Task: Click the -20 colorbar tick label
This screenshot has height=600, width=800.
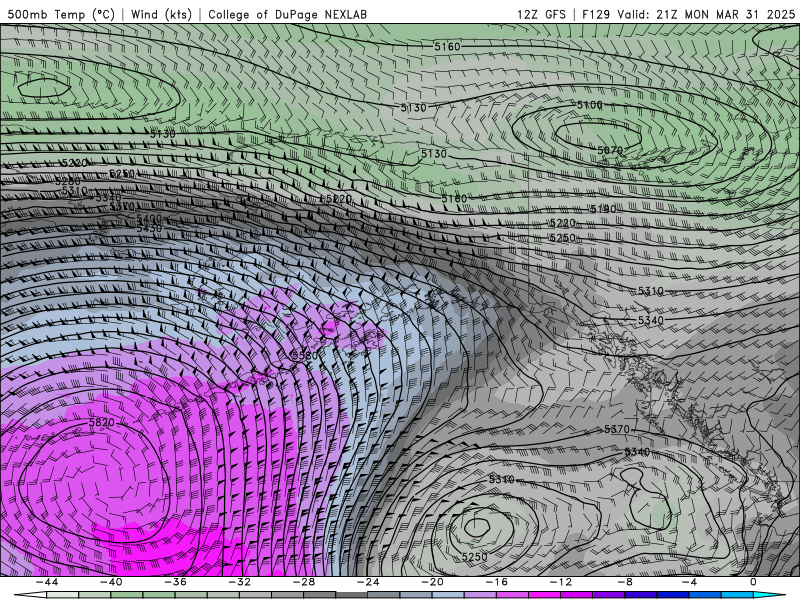Action: 432,582
